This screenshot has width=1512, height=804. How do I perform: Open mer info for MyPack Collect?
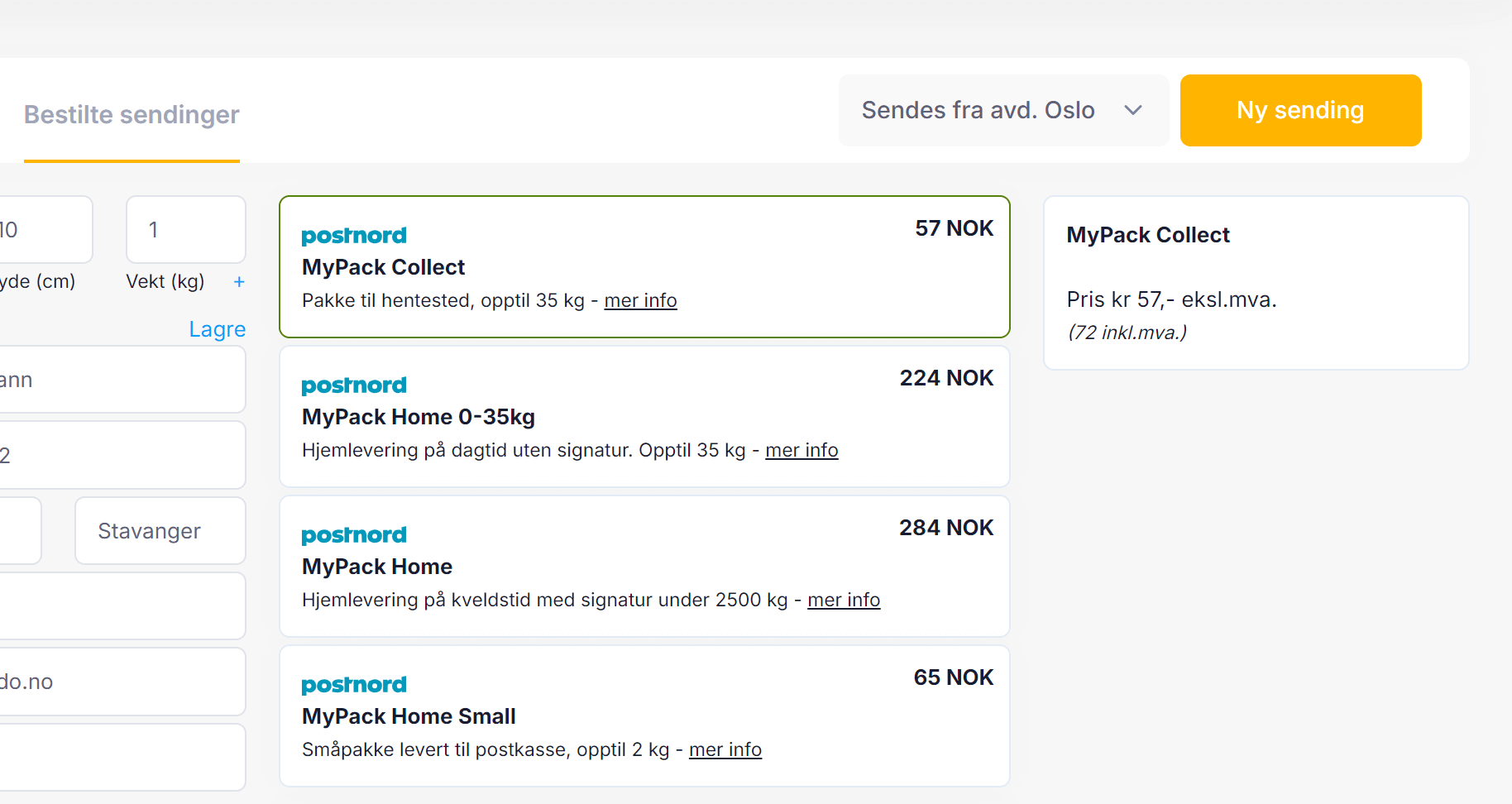(640, 301)
